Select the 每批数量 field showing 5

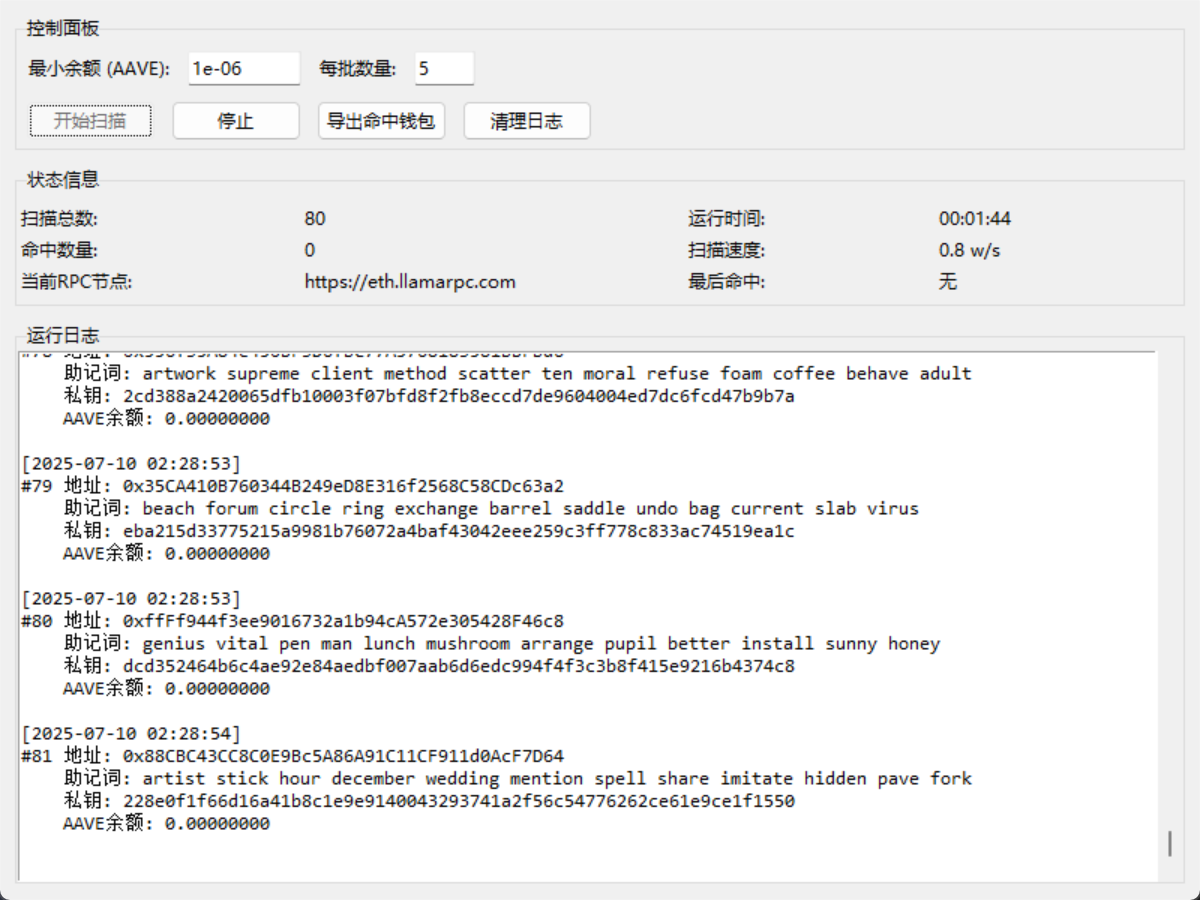pyautogui.click(x=444, y=68)
